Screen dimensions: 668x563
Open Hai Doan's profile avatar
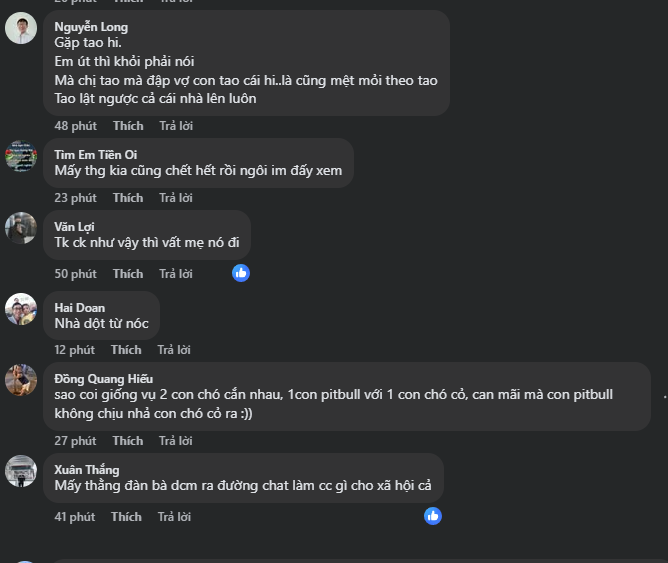21,309
